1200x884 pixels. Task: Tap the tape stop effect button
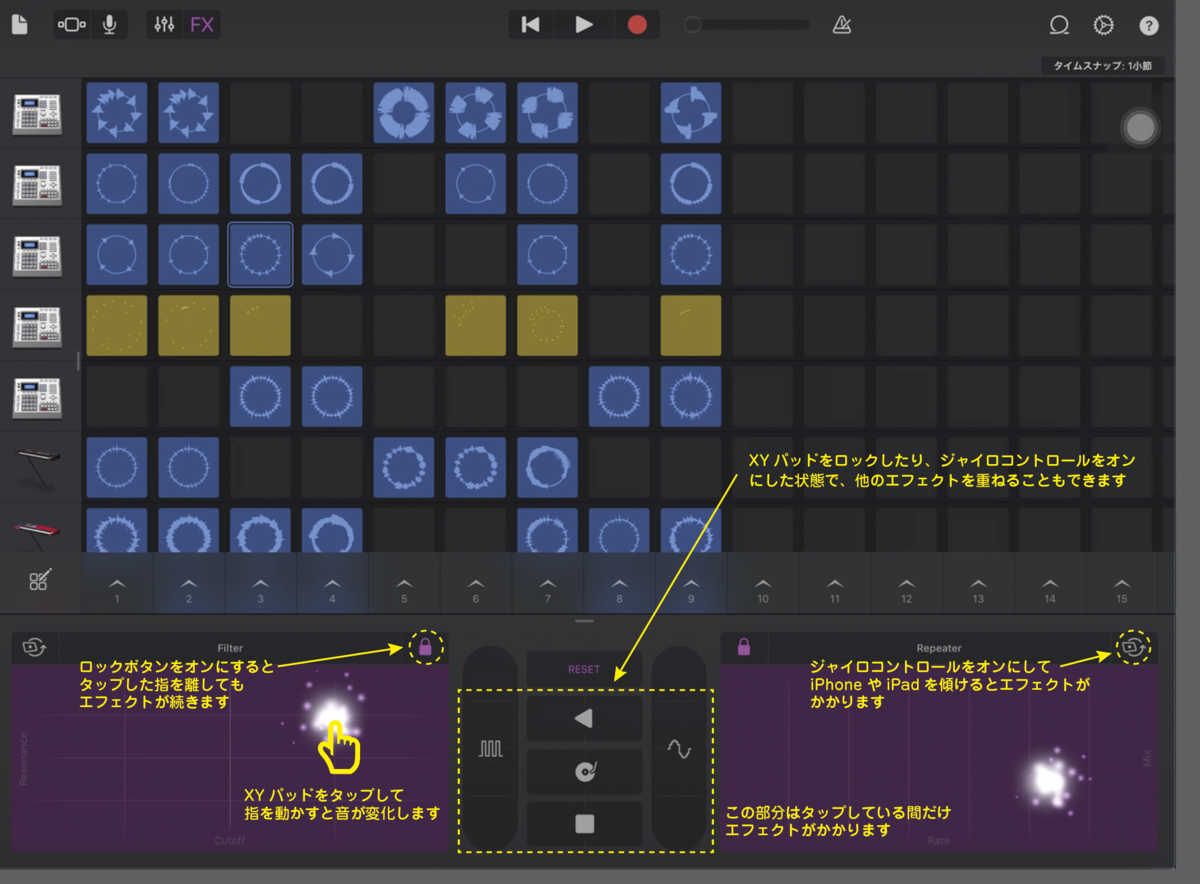(x=584, y=824)
